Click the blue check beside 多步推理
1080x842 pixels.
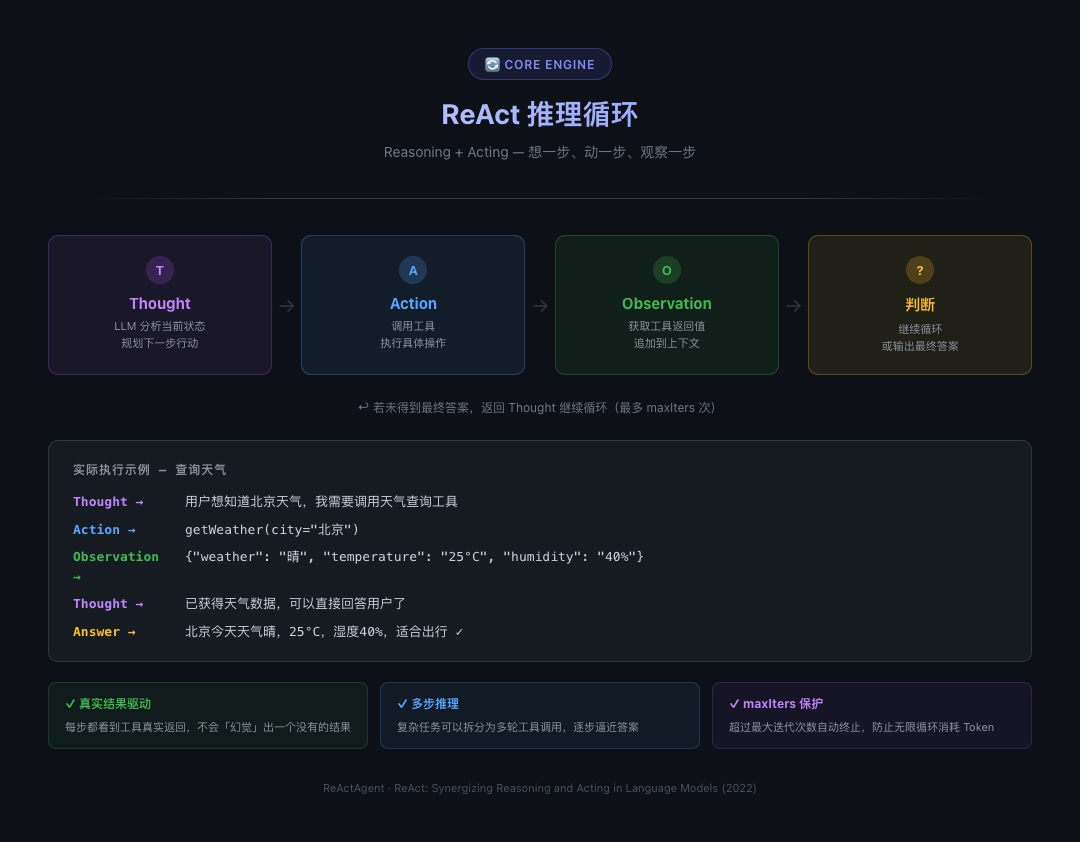coord(402,704)
